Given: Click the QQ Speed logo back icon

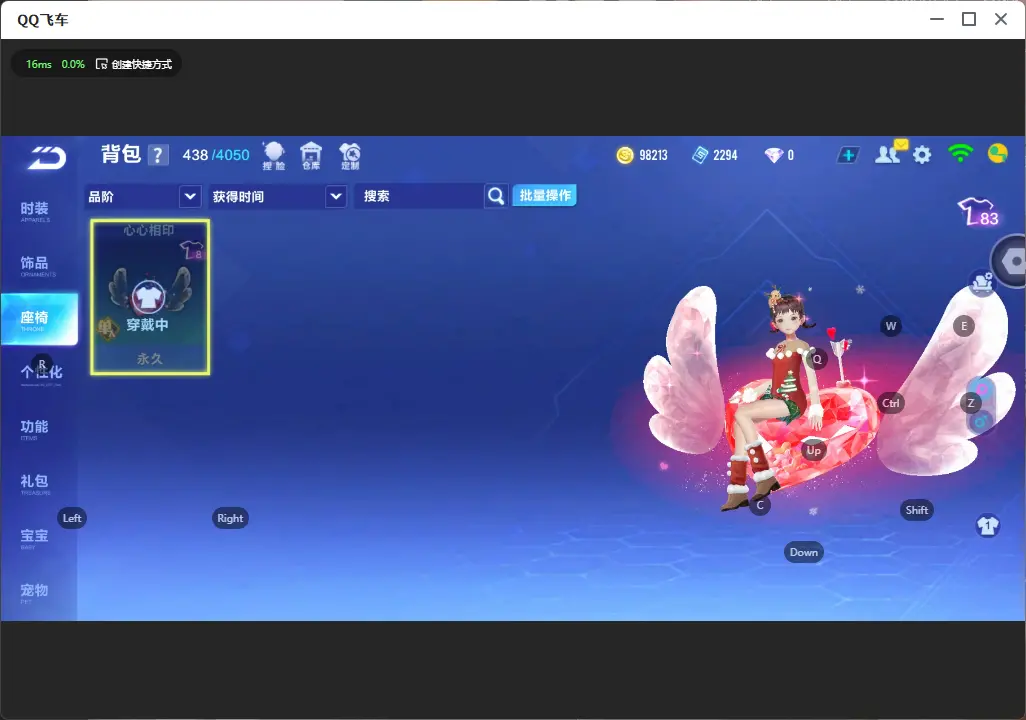Looking at the screenshot, I should (46, 157).
